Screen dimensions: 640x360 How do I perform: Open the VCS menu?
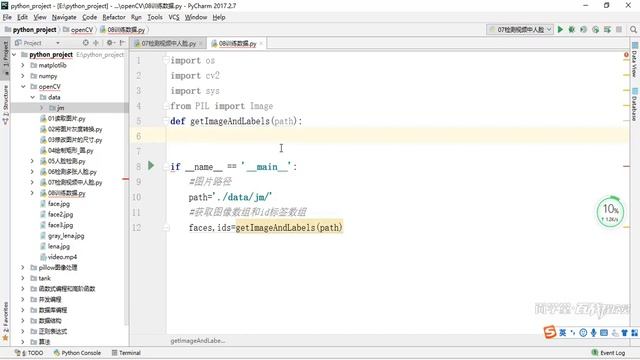point(174,17)
